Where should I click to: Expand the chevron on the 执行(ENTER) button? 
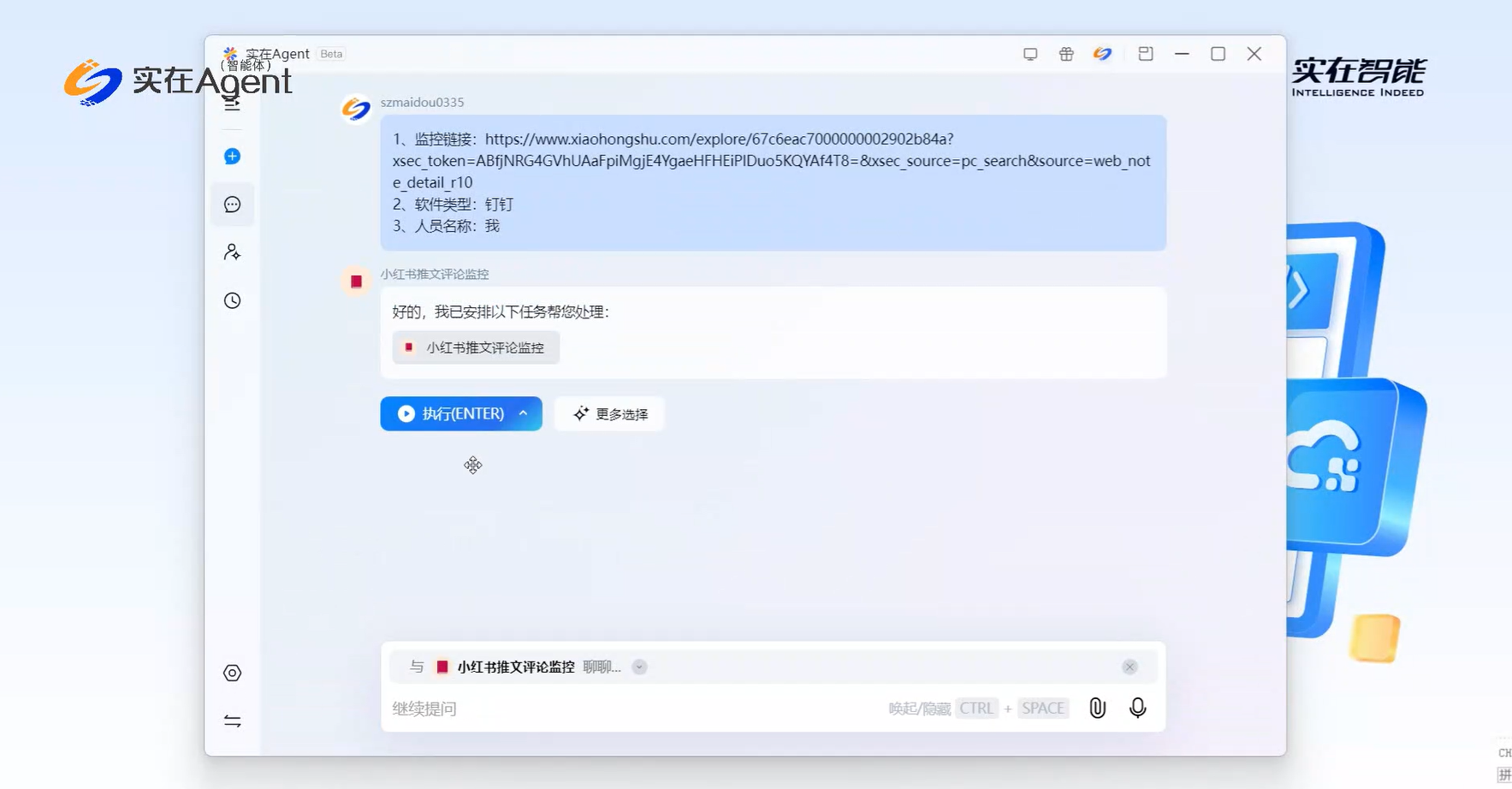coord(523,413)
